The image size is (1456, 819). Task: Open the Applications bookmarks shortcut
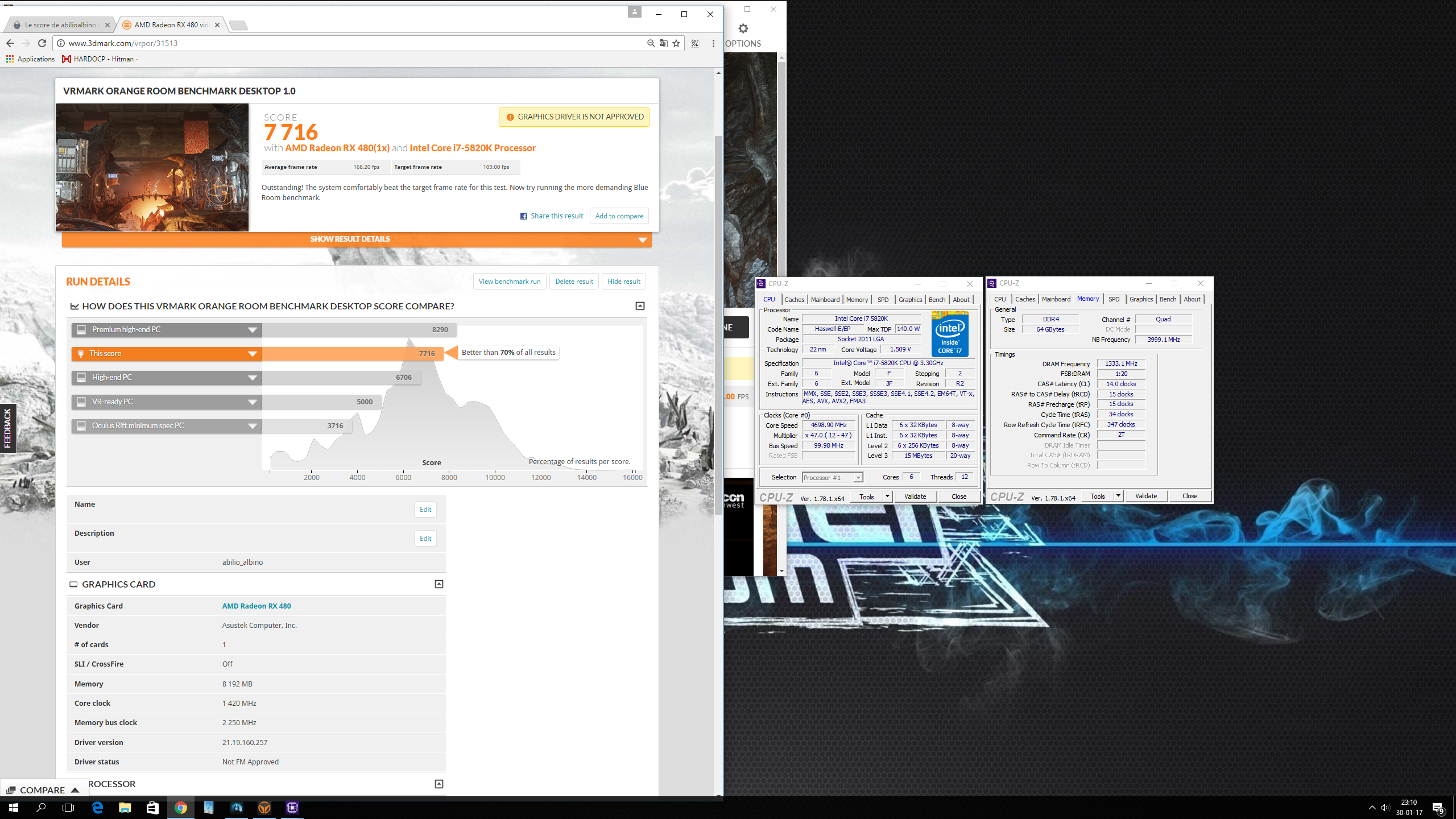pyautogui.click(x=31, y=59)
